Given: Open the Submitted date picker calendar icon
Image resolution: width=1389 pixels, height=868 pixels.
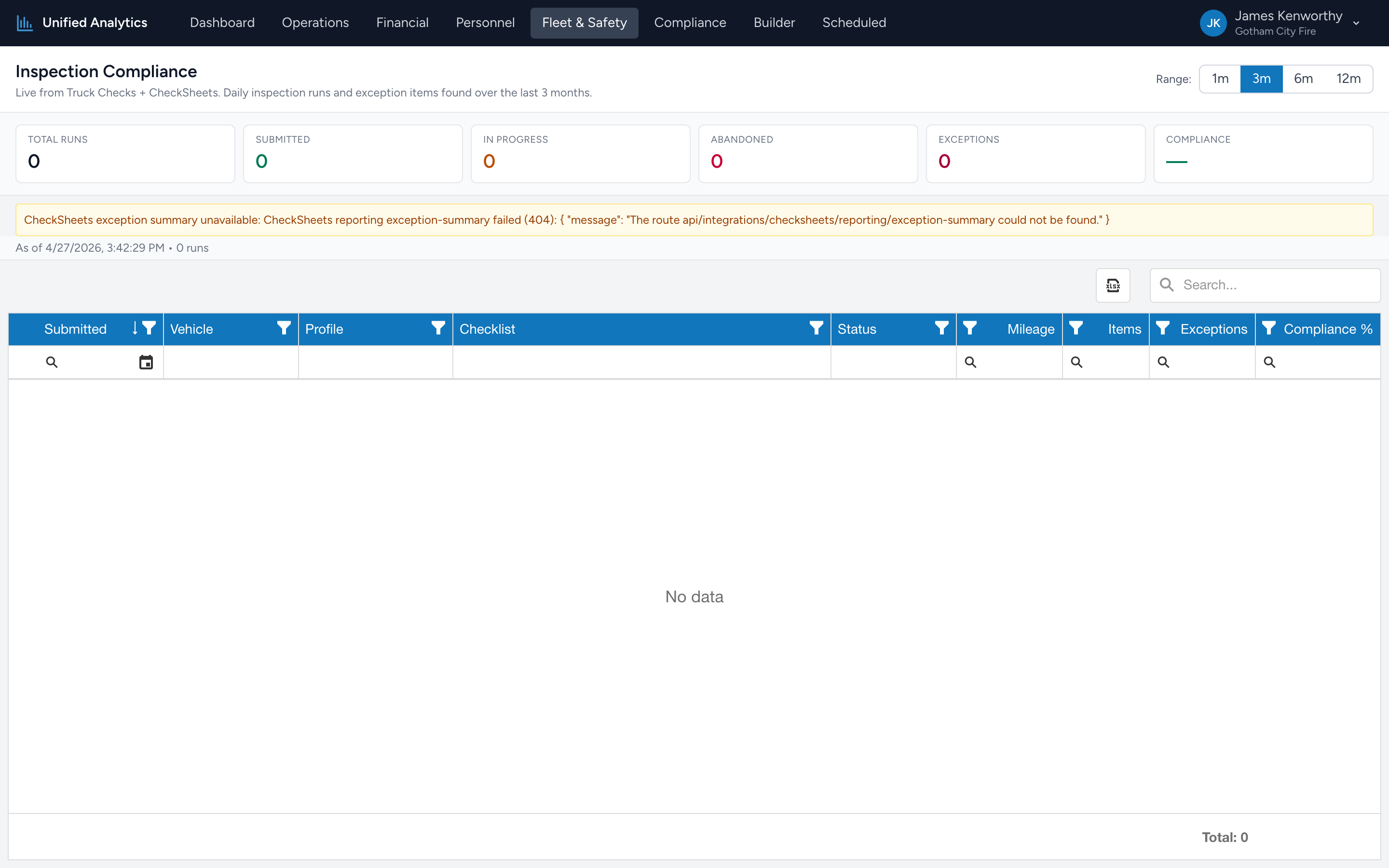Looking at the screenshot, I should coord(146,362).
